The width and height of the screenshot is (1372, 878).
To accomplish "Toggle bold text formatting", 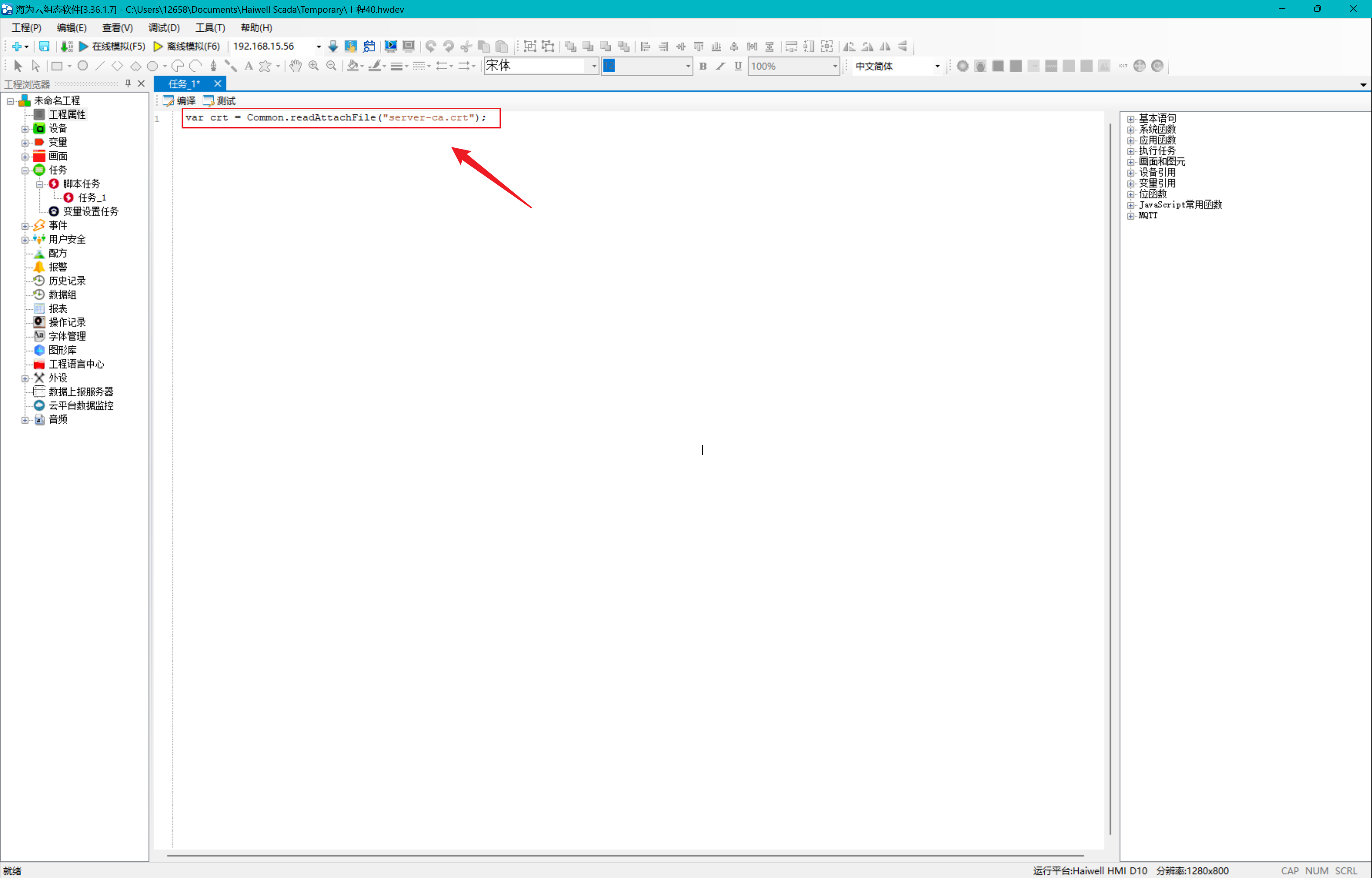I will coord(703,66).
